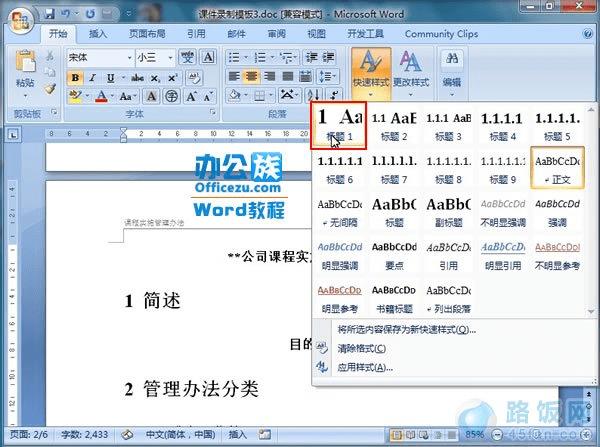Open the Quick Styles gallery button

[x=371, y=73]
